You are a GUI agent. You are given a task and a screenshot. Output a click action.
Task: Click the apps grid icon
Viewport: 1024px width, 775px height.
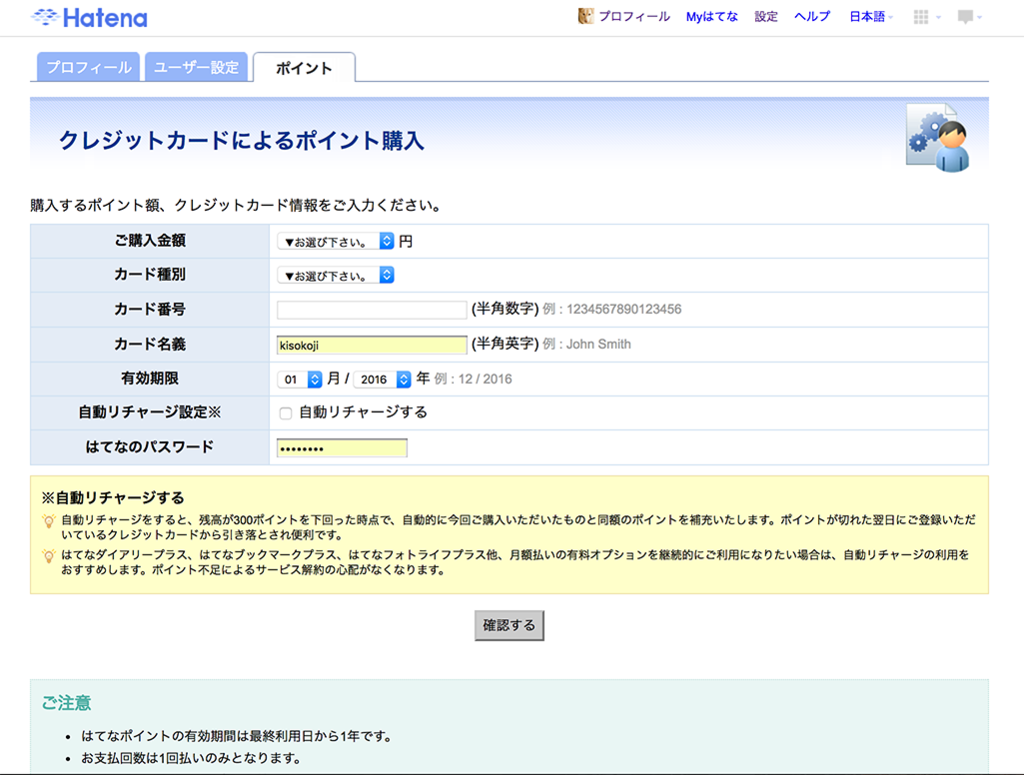(x=921, y=16)
